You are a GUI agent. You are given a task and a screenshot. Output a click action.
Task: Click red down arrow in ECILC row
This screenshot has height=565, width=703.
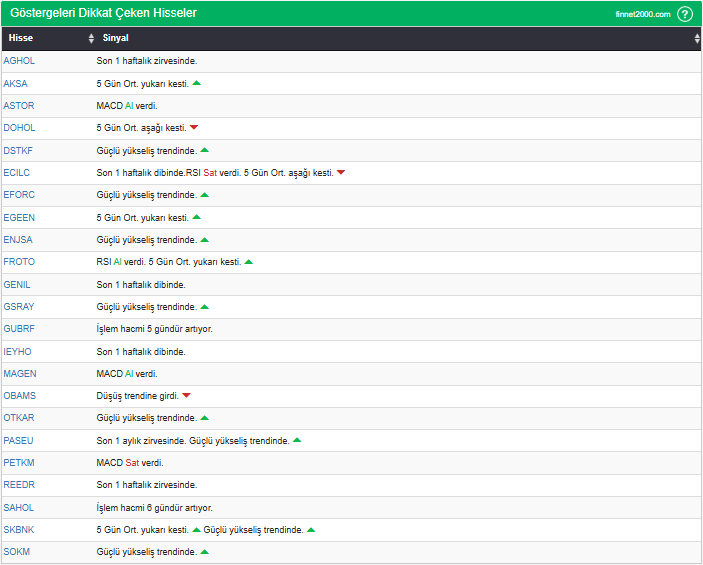point(341,173)
